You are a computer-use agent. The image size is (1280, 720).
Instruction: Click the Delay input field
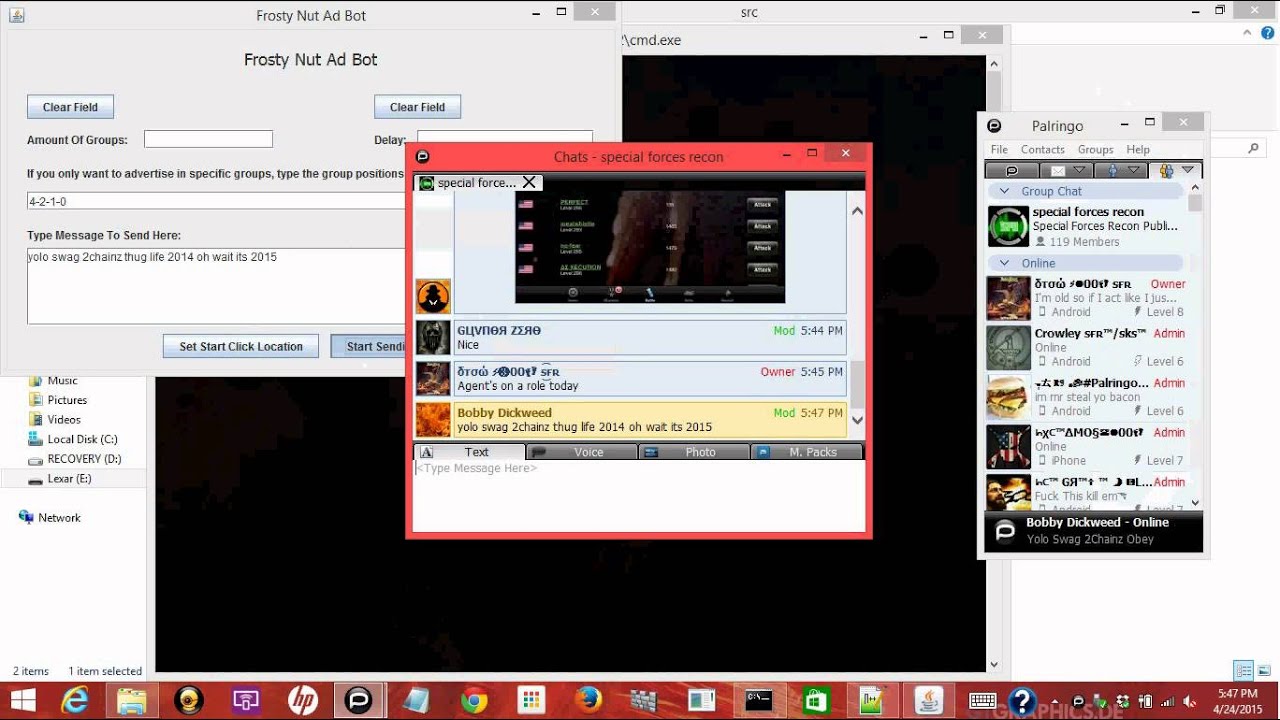pyautogui.click(x=504, y=139)
